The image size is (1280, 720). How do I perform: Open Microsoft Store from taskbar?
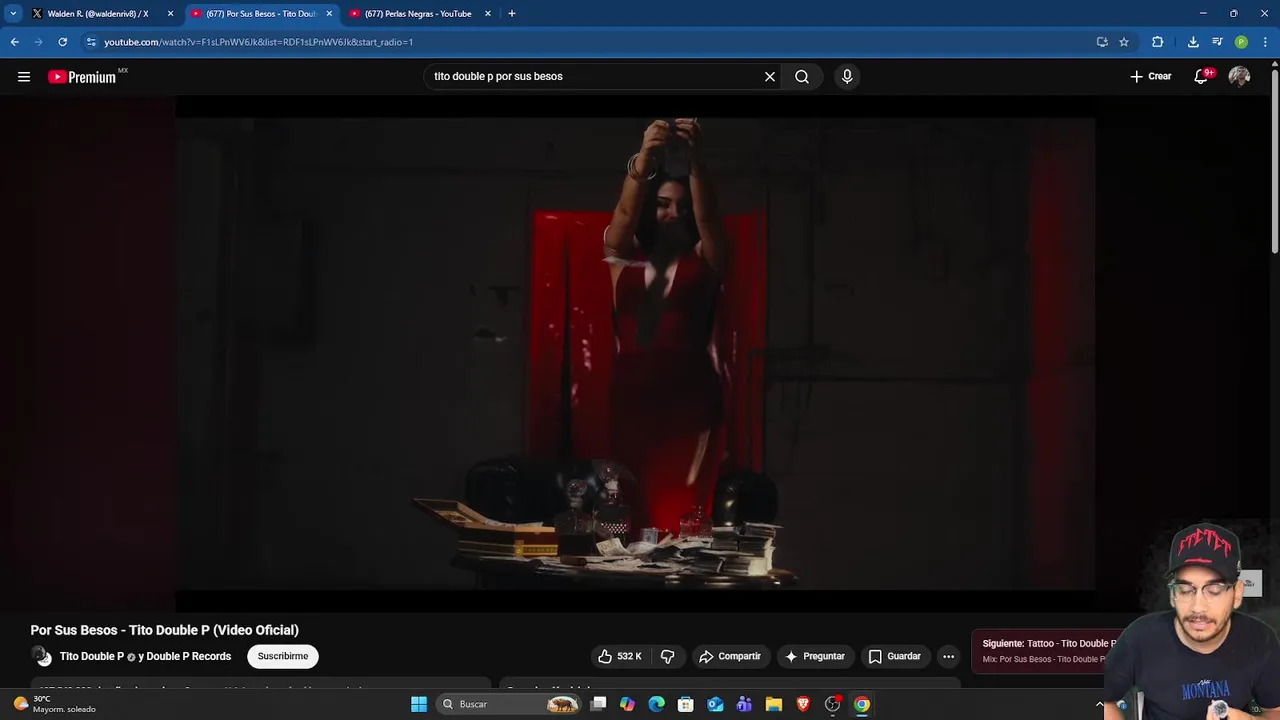pos(686,704)
